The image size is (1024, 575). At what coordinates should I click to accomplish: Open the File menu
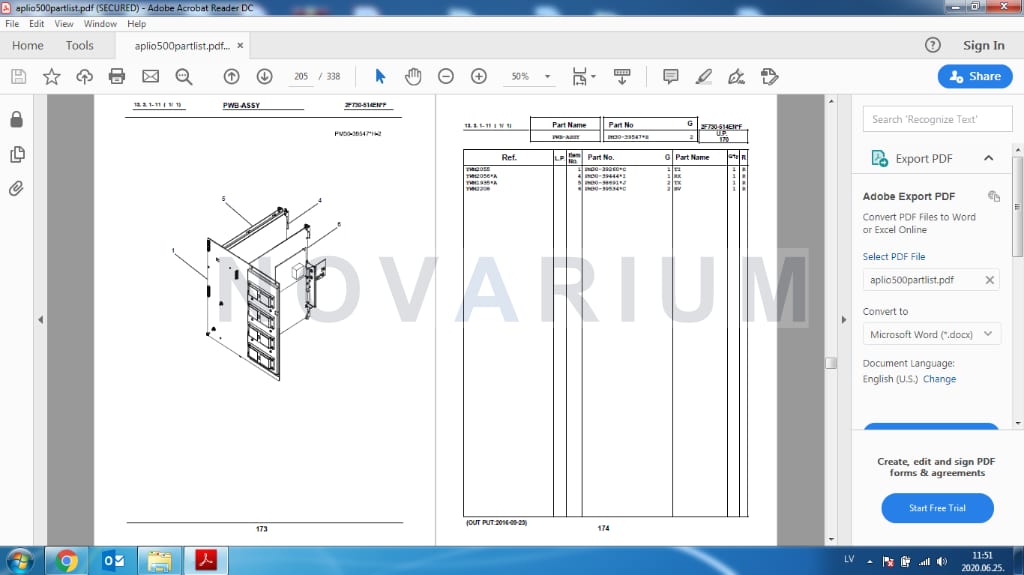tap(12, 24)
